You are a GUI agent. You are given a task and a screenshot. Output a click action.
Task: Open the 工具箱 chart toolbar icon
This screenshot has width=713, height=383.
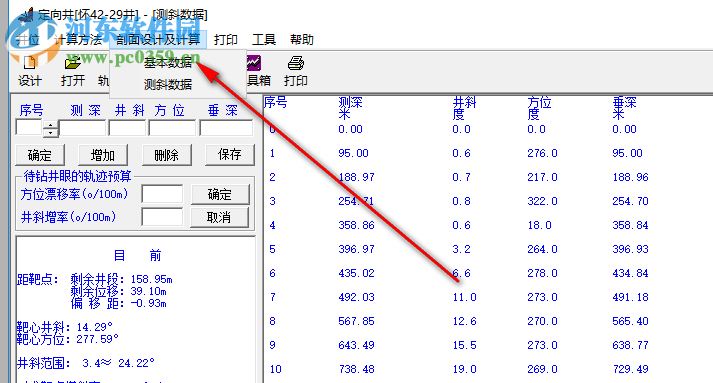click(x=254, y=62)
